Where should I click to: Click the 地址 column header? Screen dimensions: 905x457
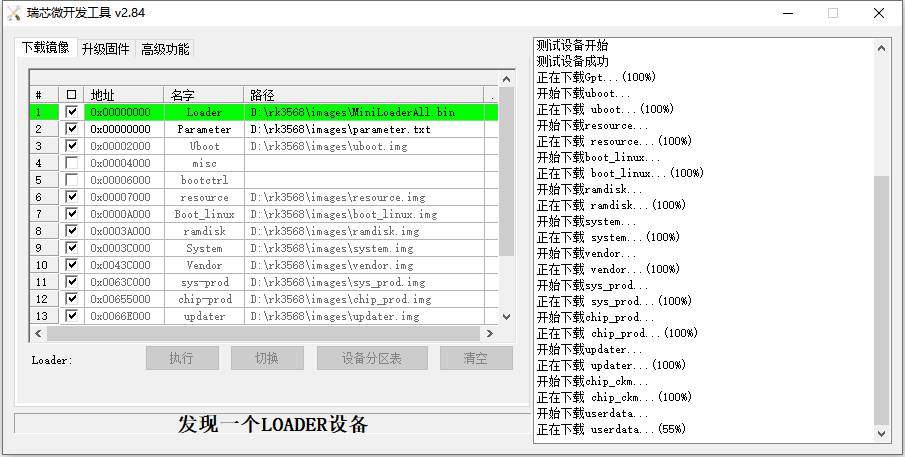pyautogui.click(x=124, y=95)
